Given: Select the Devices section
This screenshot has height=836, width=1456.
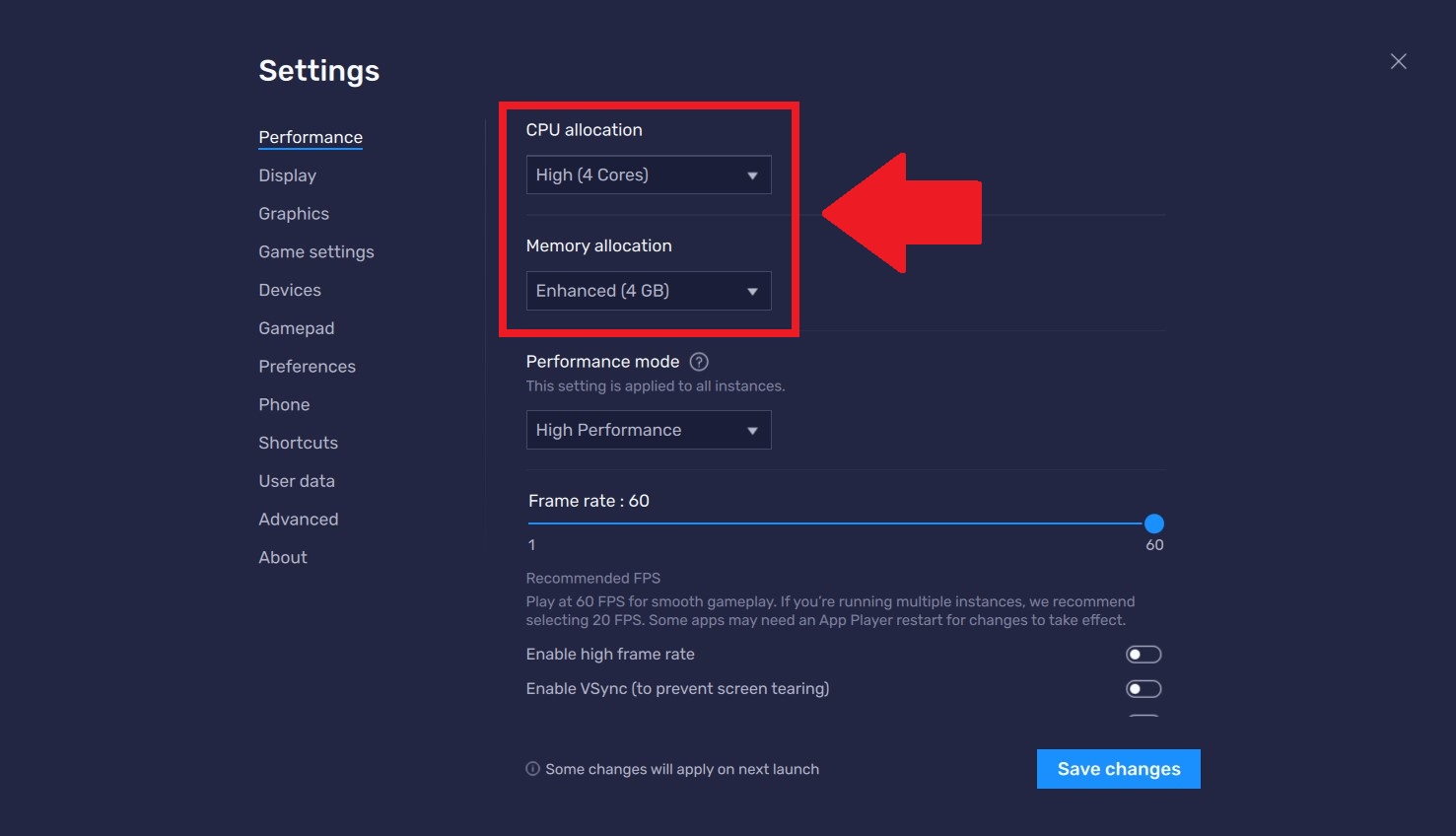Looking at the screenshot, I should [x=289, y=290].
